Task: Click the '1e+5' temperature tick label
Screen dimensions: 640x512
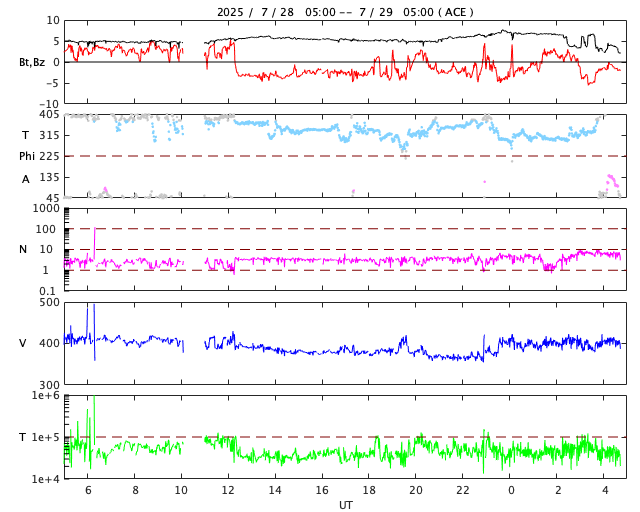Action: click(x=46, y=437)
